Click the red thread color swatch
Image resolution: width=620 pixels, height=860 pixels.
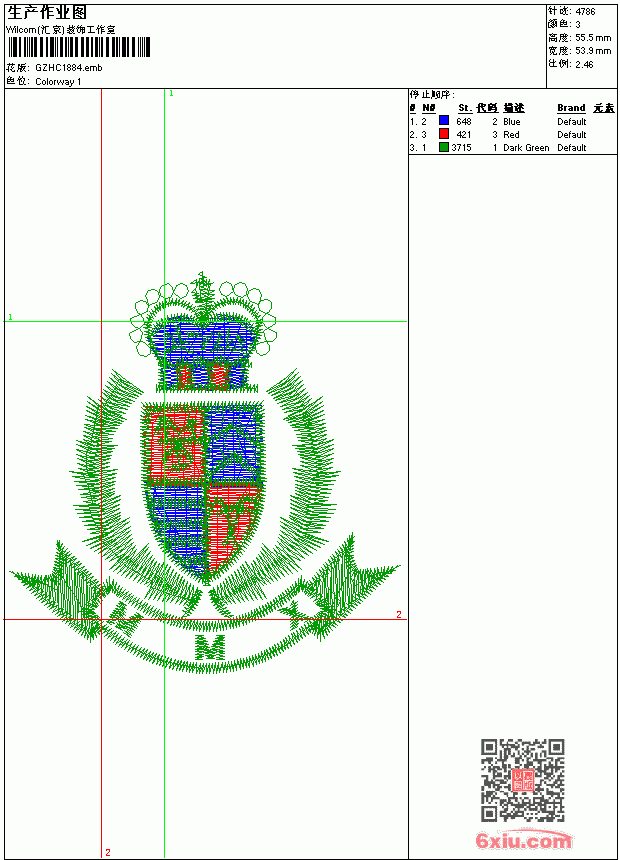tap(444, 134)
